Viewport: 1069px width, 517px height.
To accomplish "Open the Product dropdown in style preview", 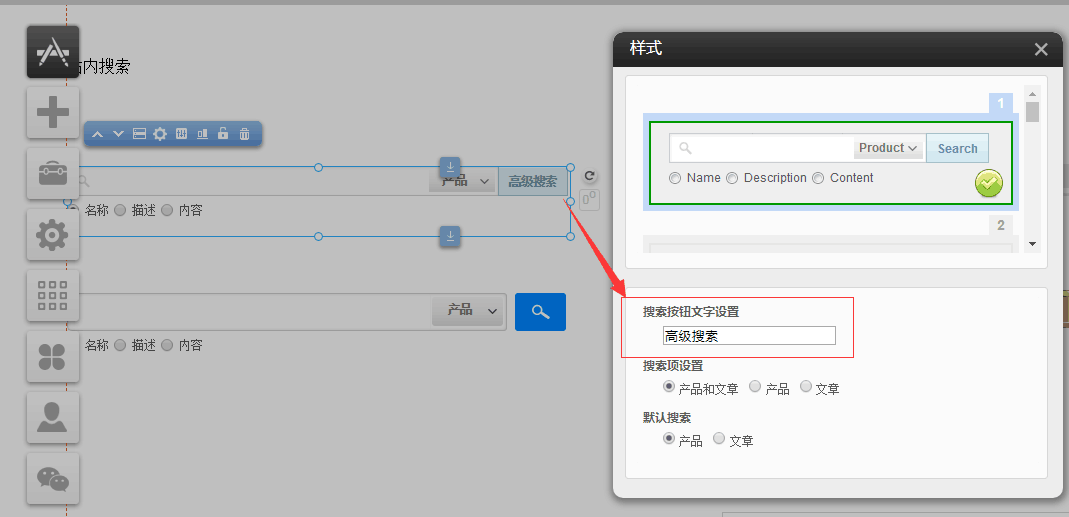I will pyautogui.click(x=889, y=148).
